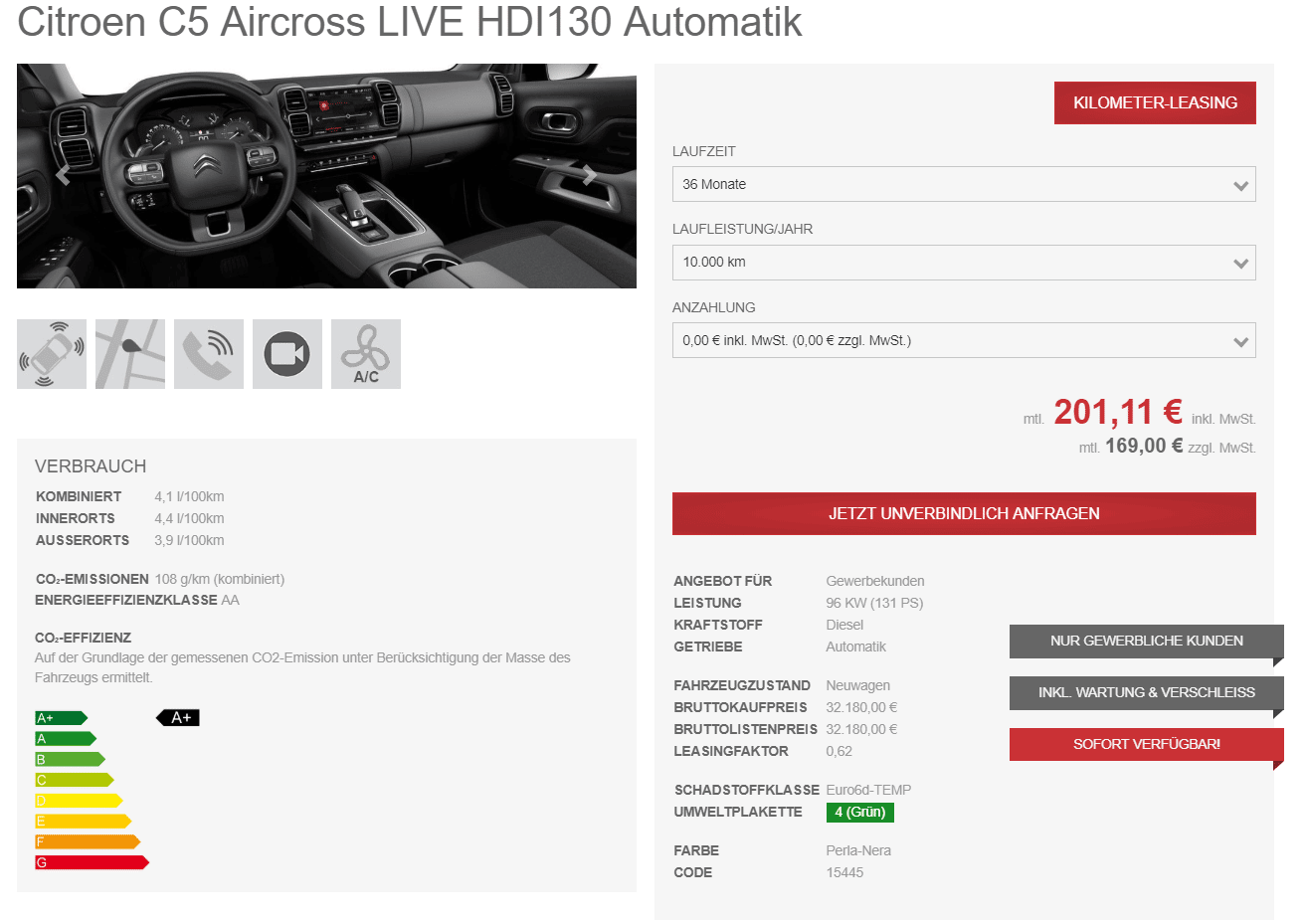Click the vehicle code 15445
Viewport: 1308px width, 924px height.
point(844,872)
